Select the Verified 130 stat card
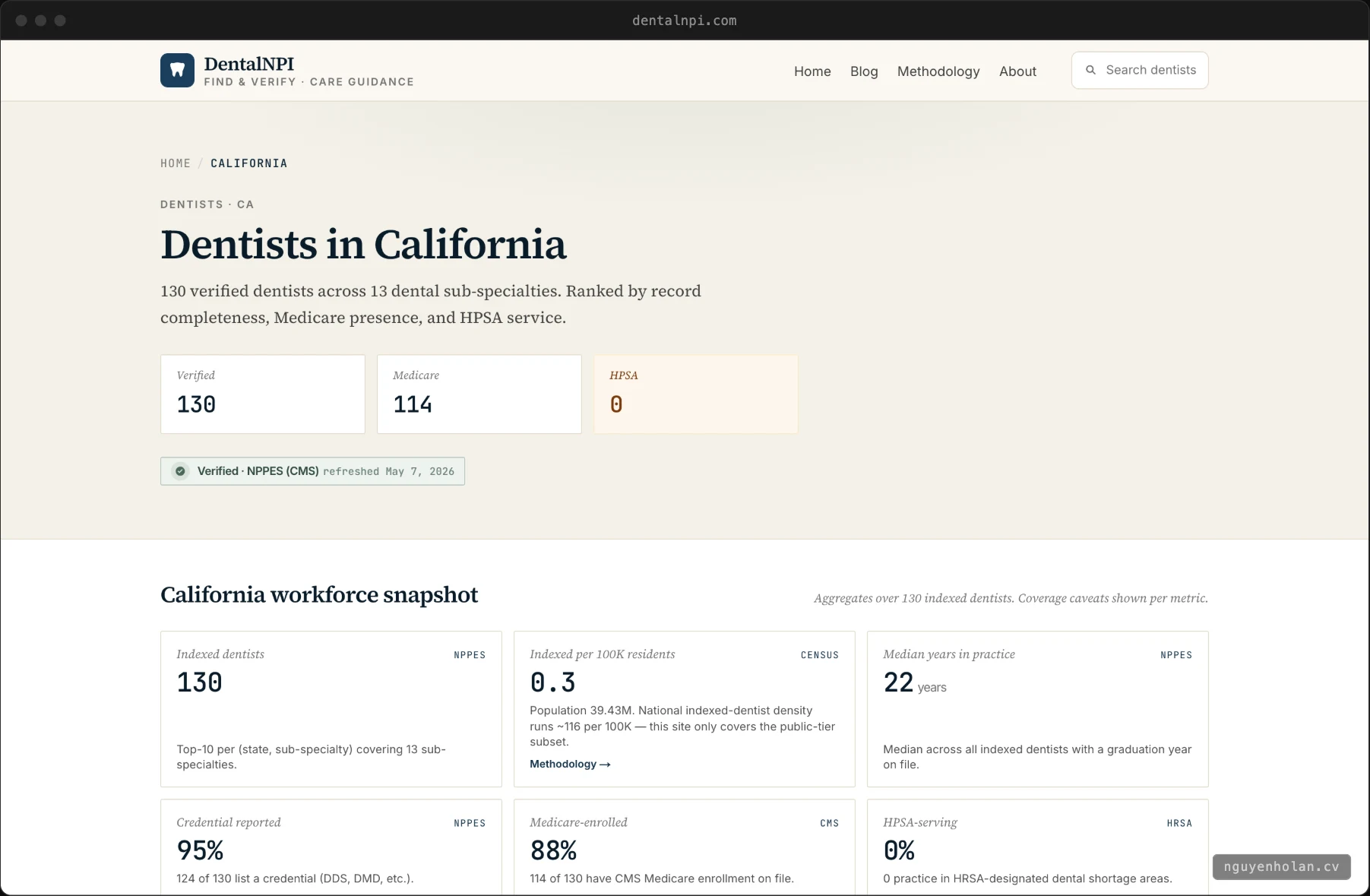 click(263, 394)
